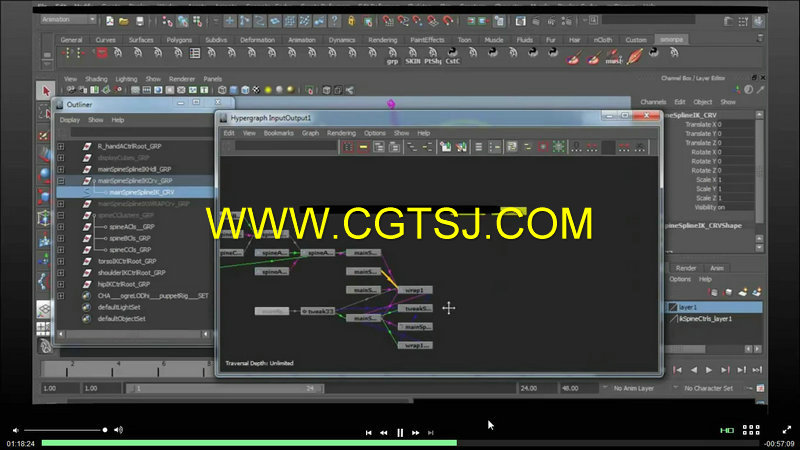Expand hipIKCtrlRoot_GRP in Outliner
This screenshot has width=800, height=450.
click(x=61, y=284)
